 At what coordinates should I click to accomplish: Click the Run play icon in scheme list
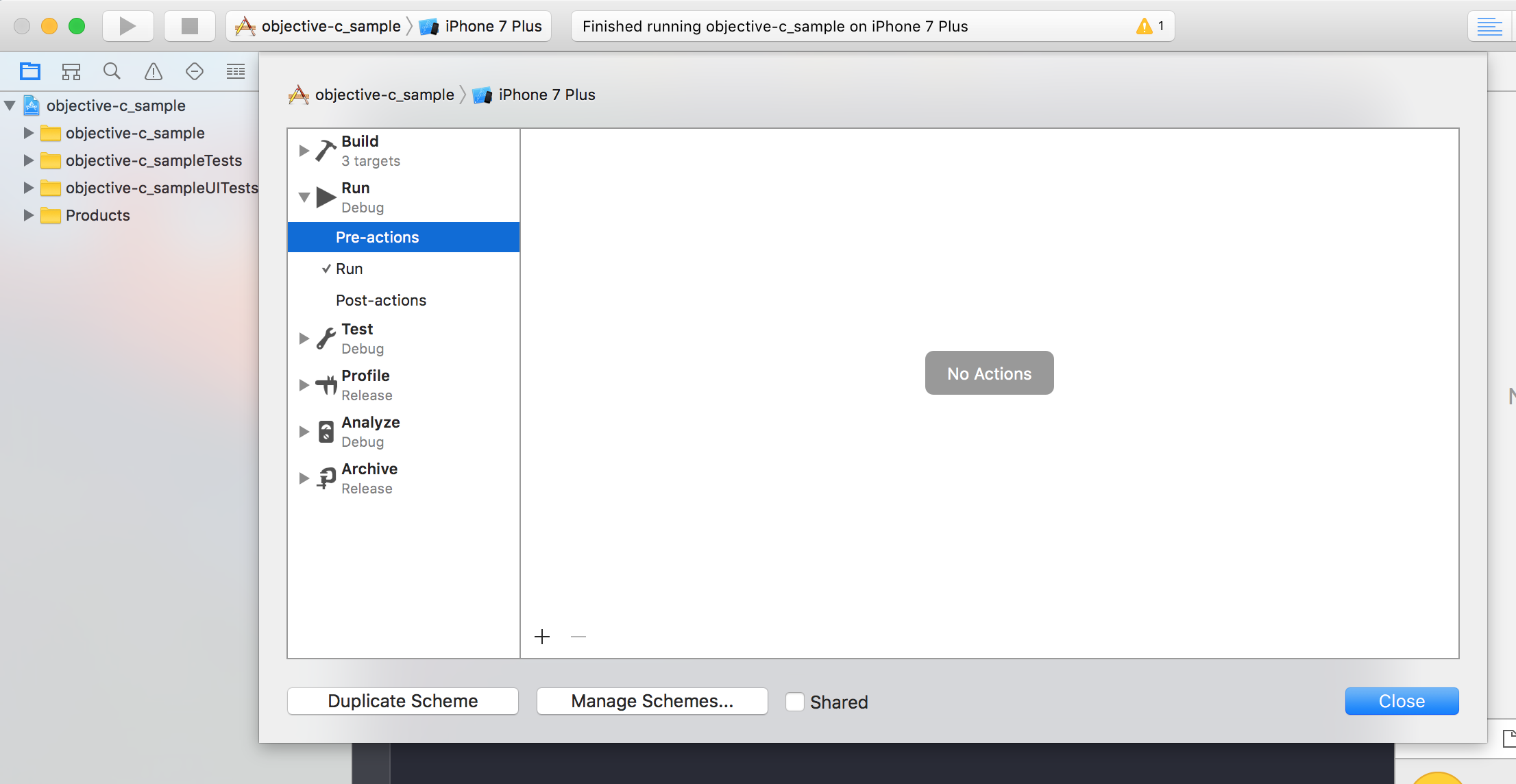pos(326,197)
